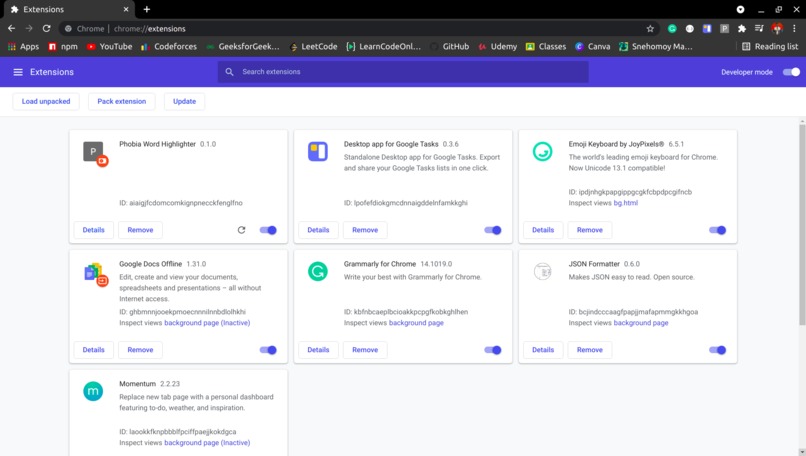Open the npm bookmark
The image size is (806, 456).
63,46
